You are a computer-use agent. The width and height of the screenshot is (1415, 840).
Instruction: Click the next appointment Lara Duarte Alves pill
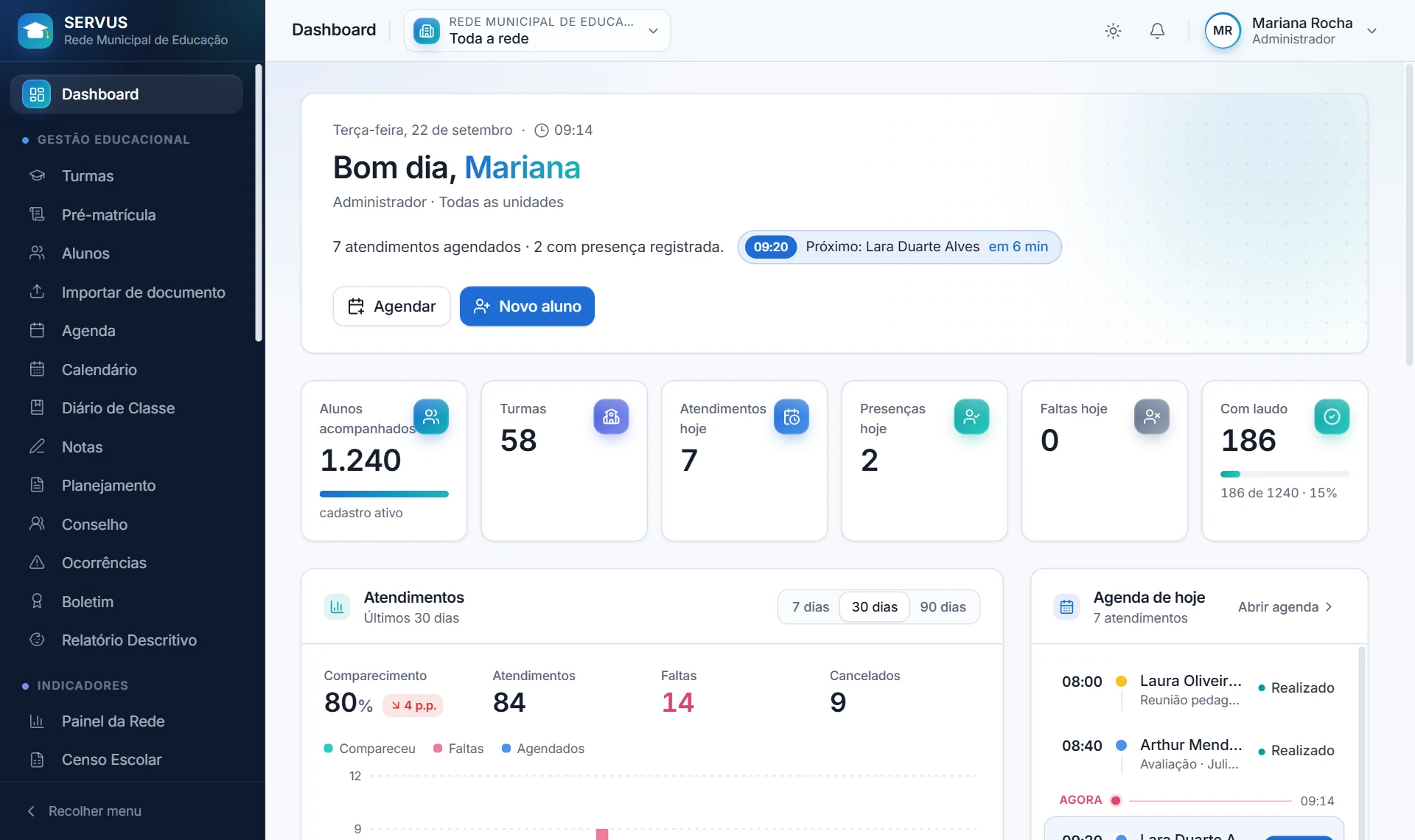[899, 247]
